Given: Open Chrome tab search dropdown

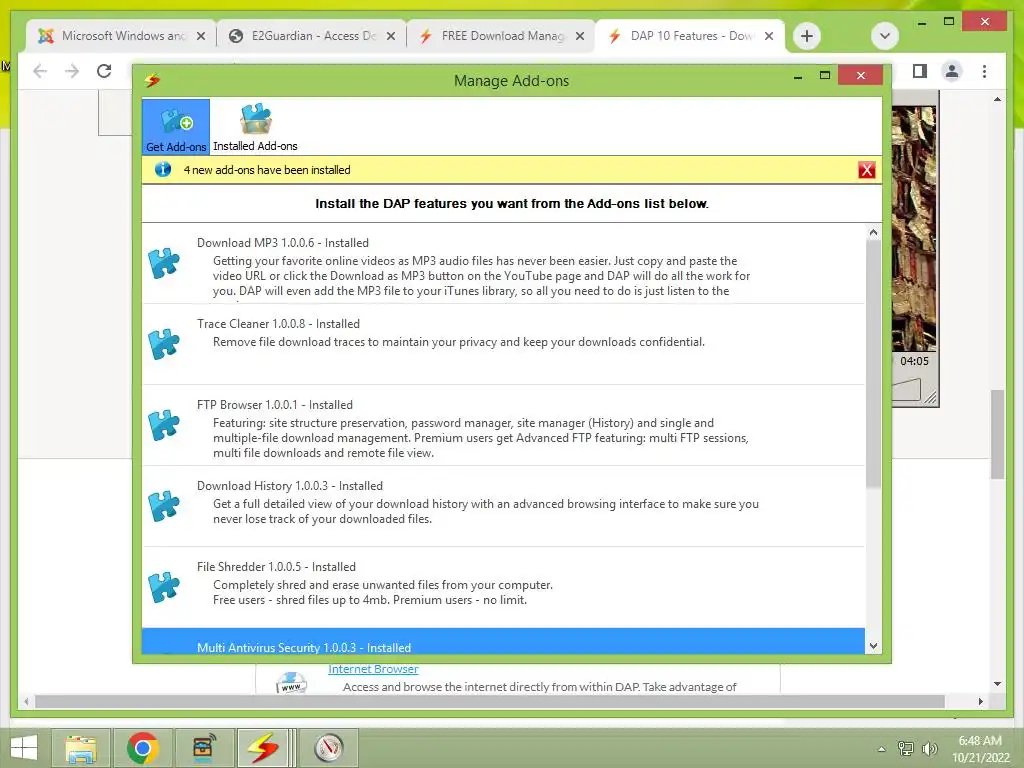Looking at the screenshot, I should tap(885, 36).
